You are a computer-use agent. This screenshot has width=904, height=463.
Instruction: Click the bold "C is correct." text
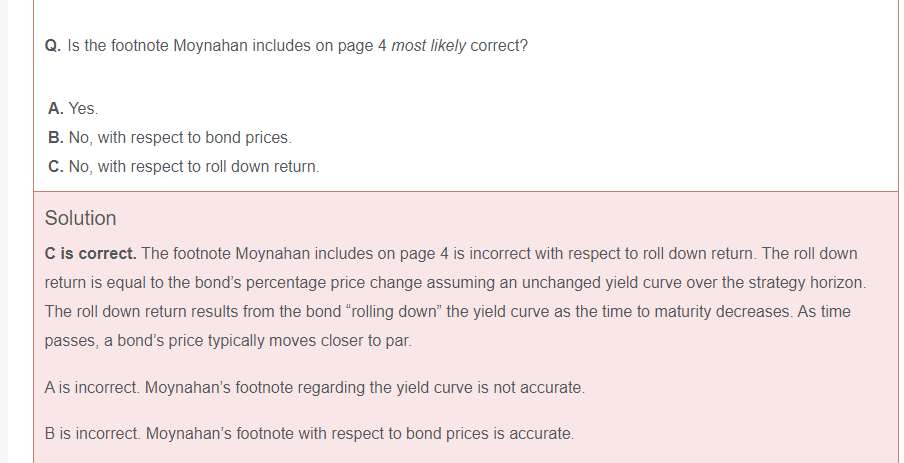click(x=90, y=254)
